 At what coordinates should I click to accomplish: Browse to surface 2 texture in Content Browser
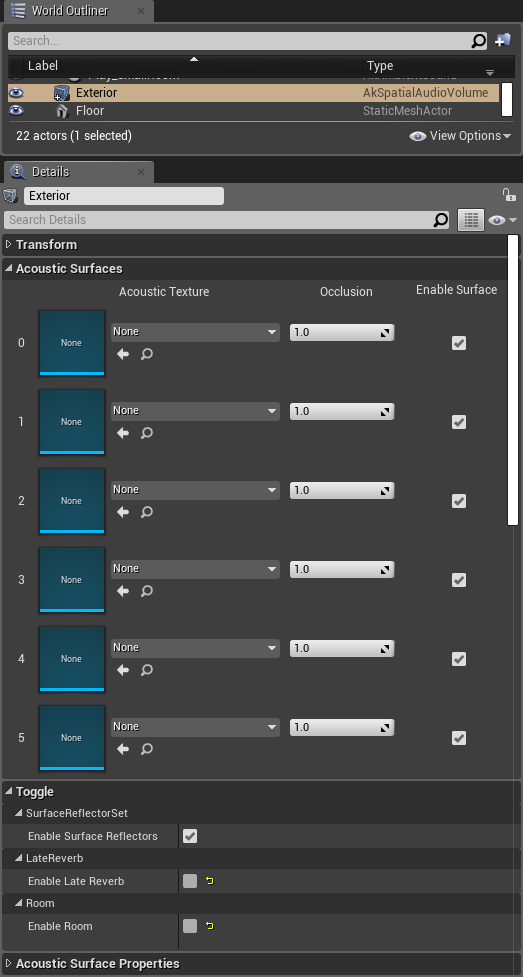click(x=146, y=512)
